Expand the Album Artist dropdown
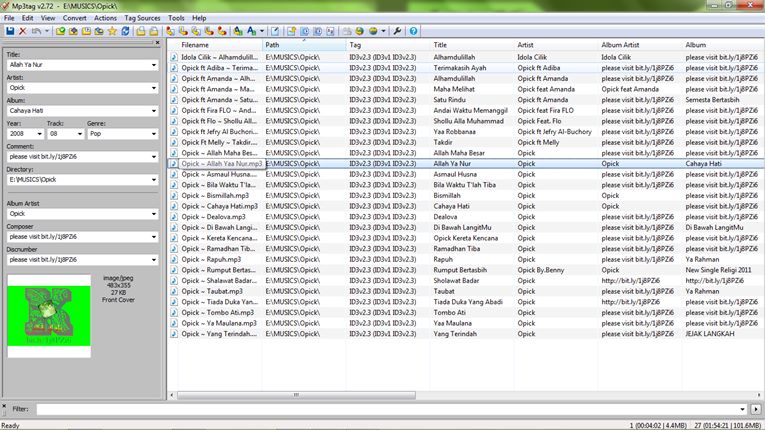Viewport: 765px width, 430px height. 154,214
